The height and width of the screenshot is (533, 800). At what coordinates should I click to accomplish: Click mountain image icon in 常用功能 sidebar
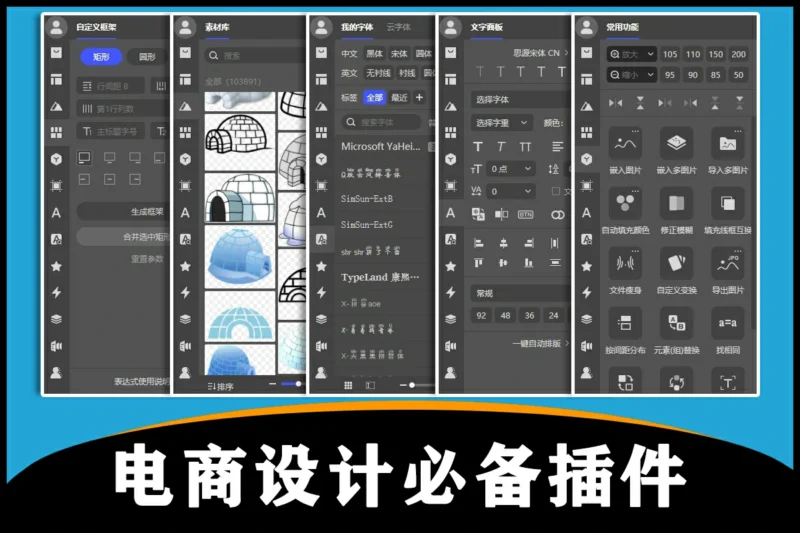(x=587, y=106)
